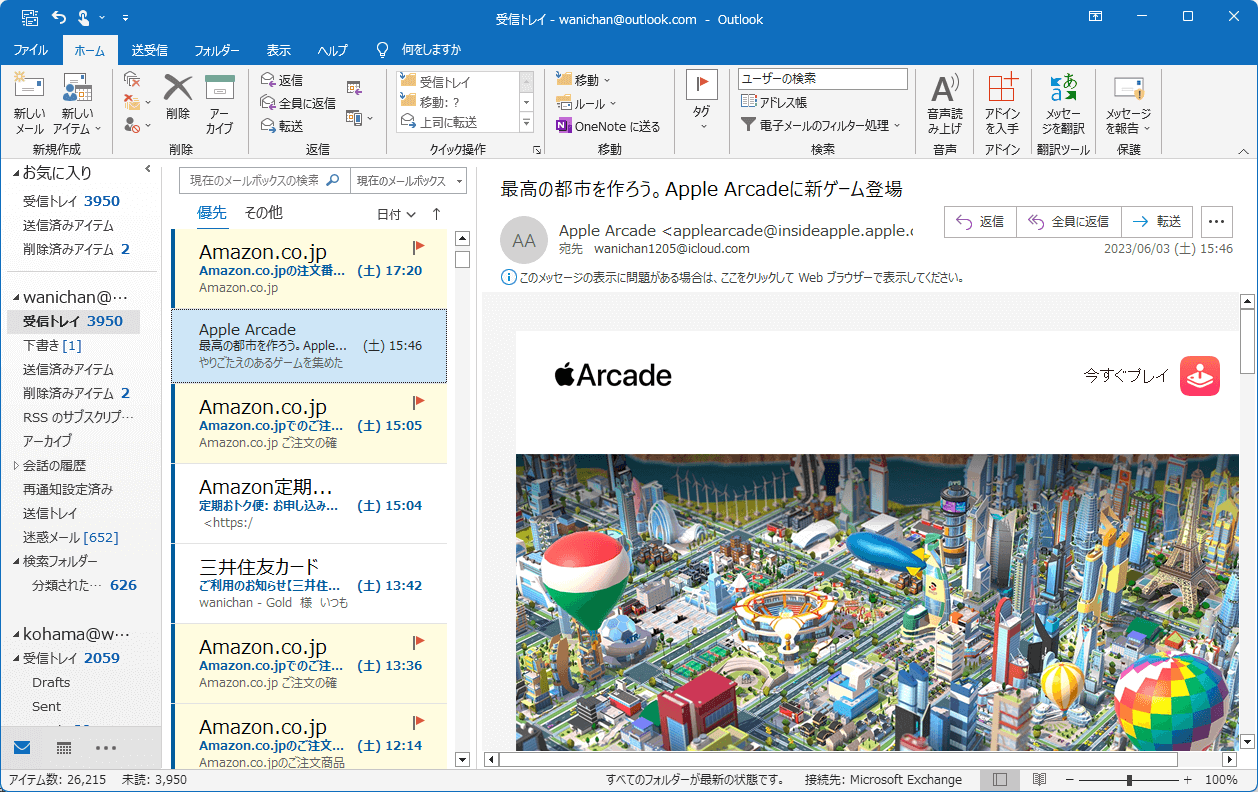This screenshot has height=792, width=1258.
Task: Open the clean up dropdown in 削除 group
Action: point(136,102)
